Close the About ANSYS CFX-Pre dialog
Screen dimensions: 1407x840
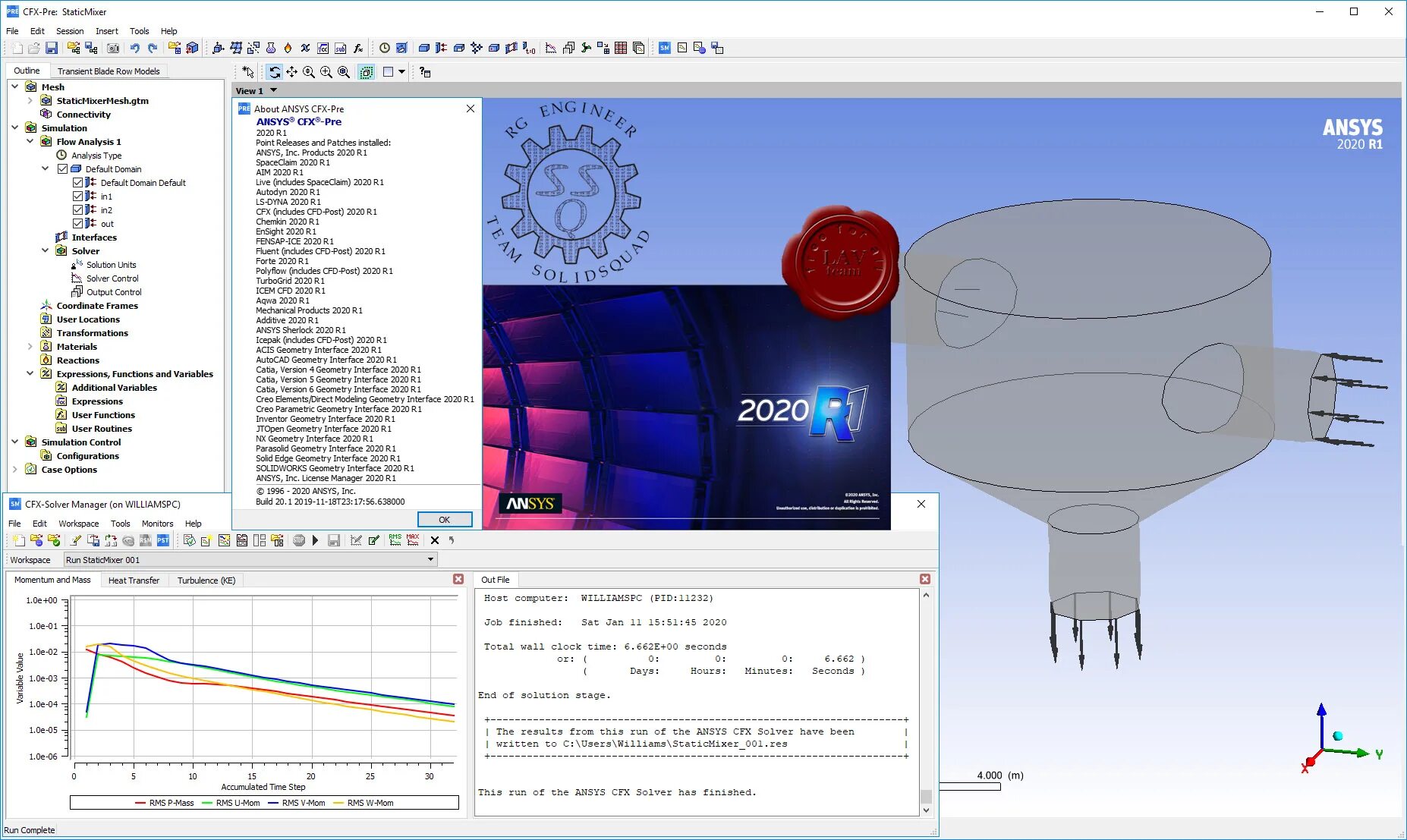coord(471,109)
